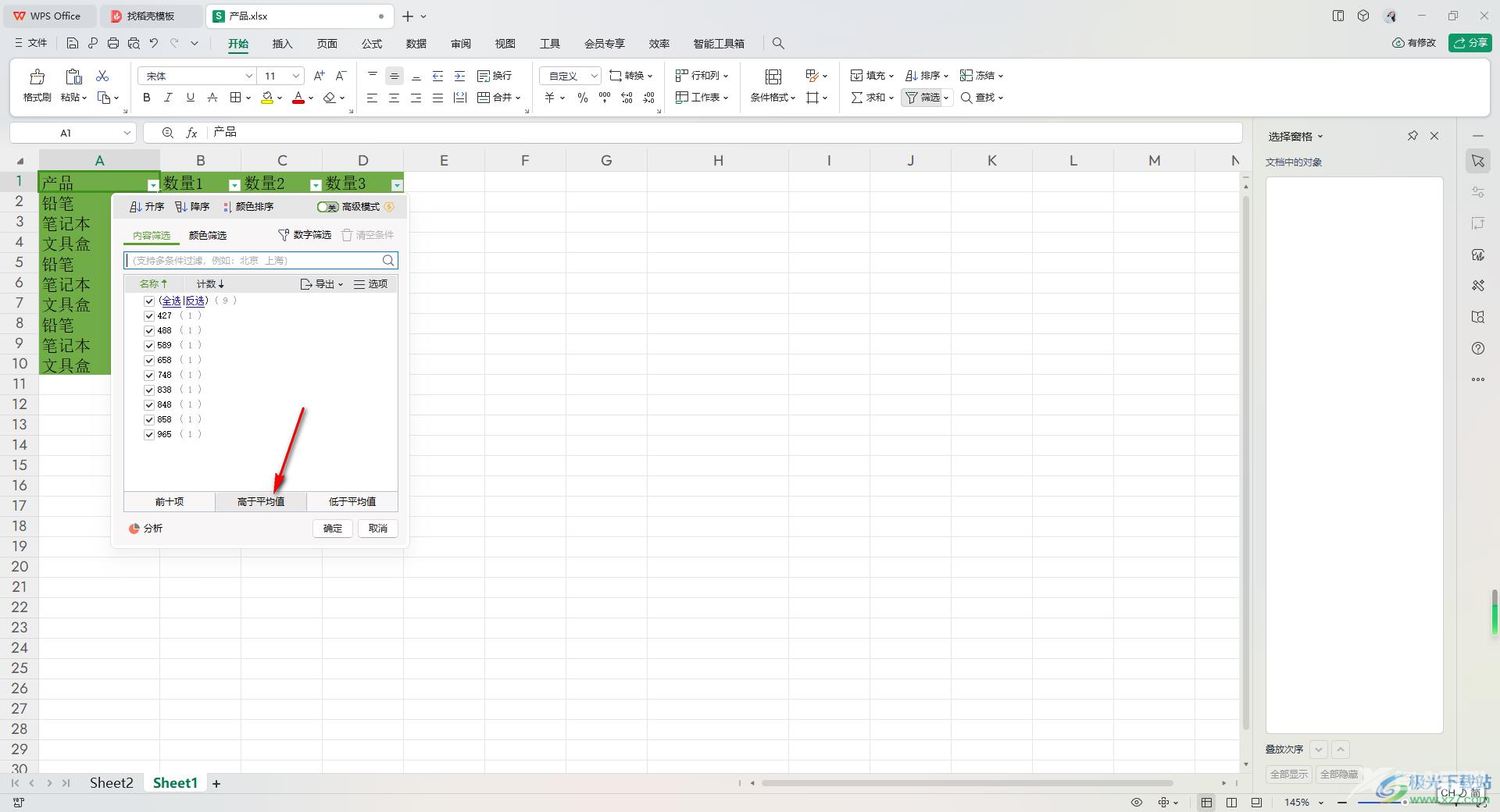Click the increase decimal places icon
The image size is (1500, 812).
pyautogui.click(x=627, y=98)
